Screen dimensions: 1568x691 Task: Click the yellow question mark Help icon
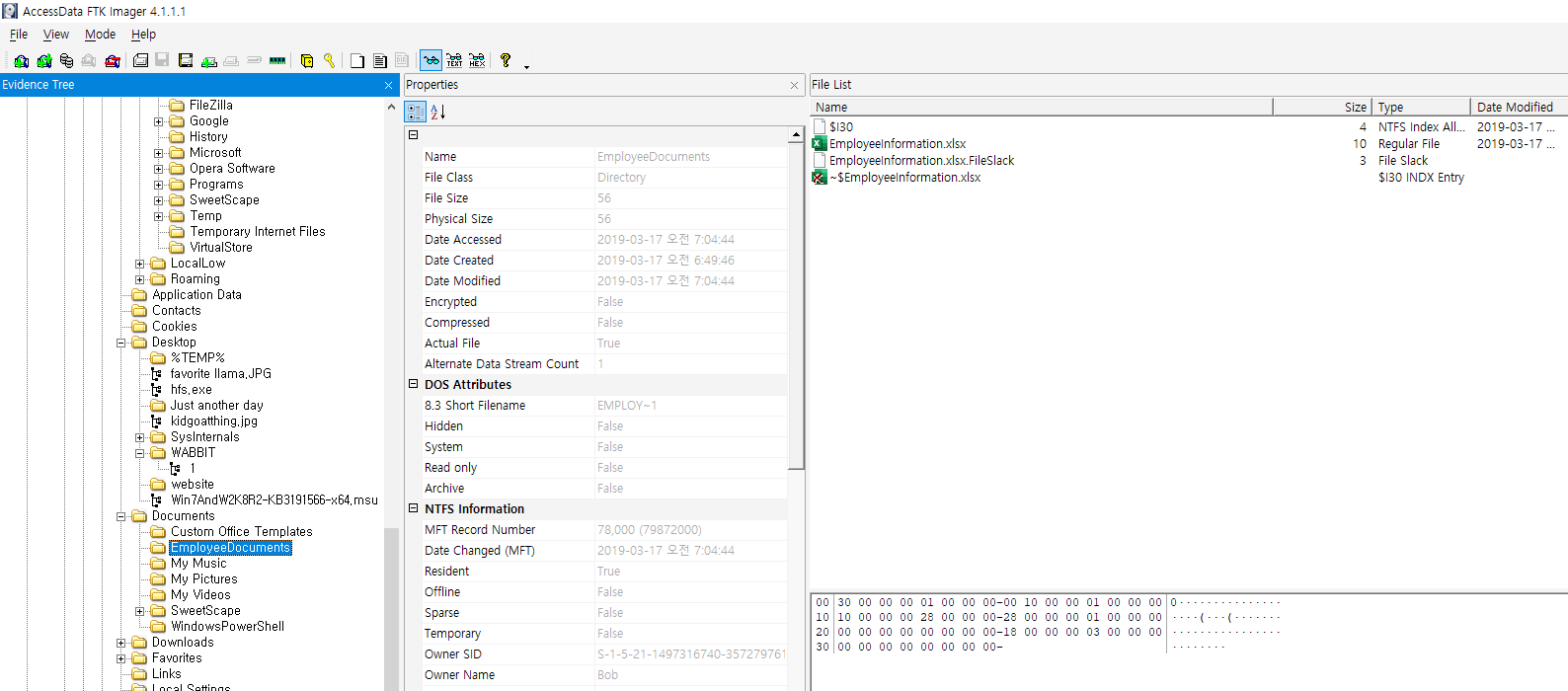[x=506, y=60]
